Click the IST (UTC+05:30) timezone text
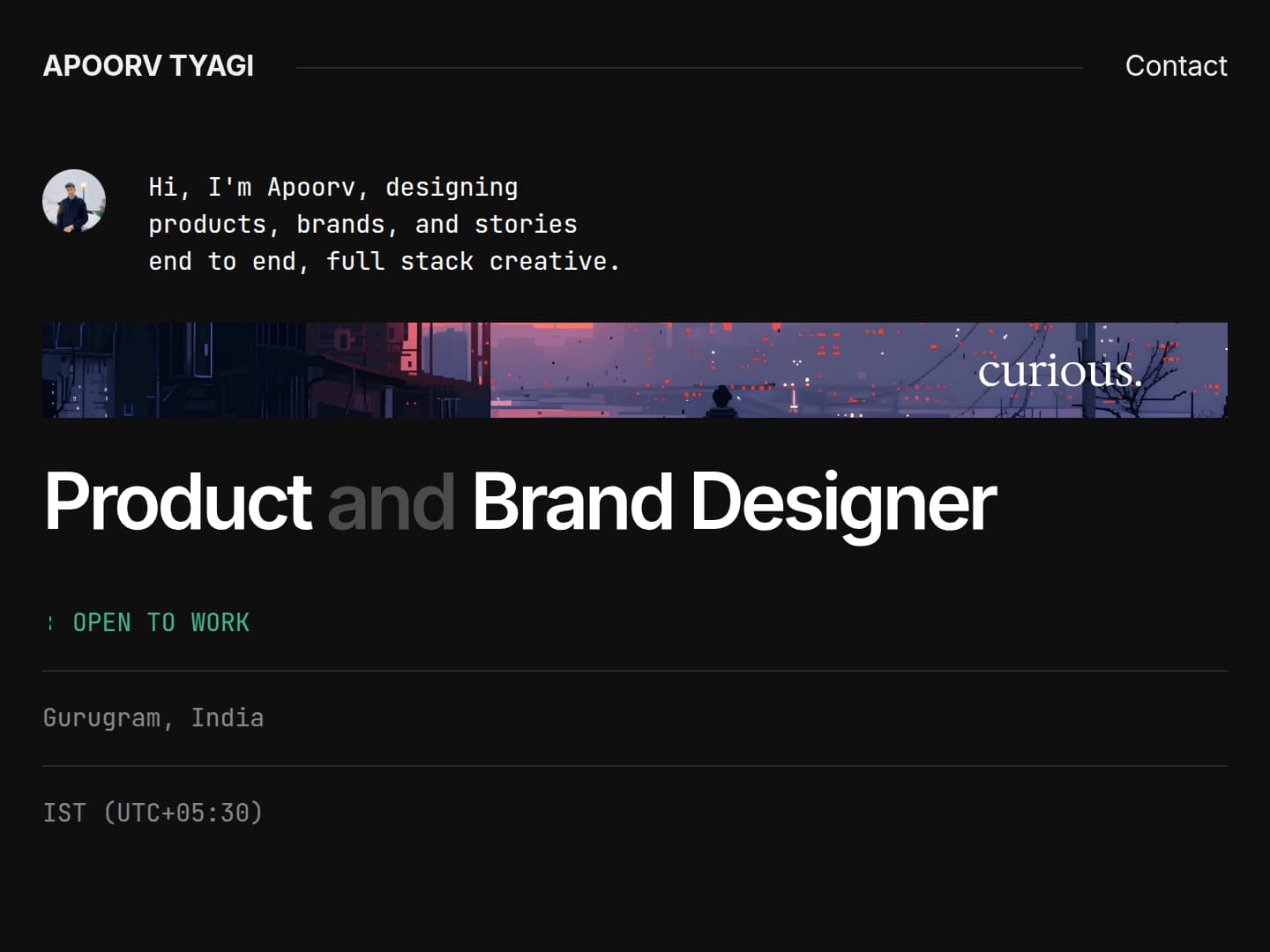 [153, 813]
